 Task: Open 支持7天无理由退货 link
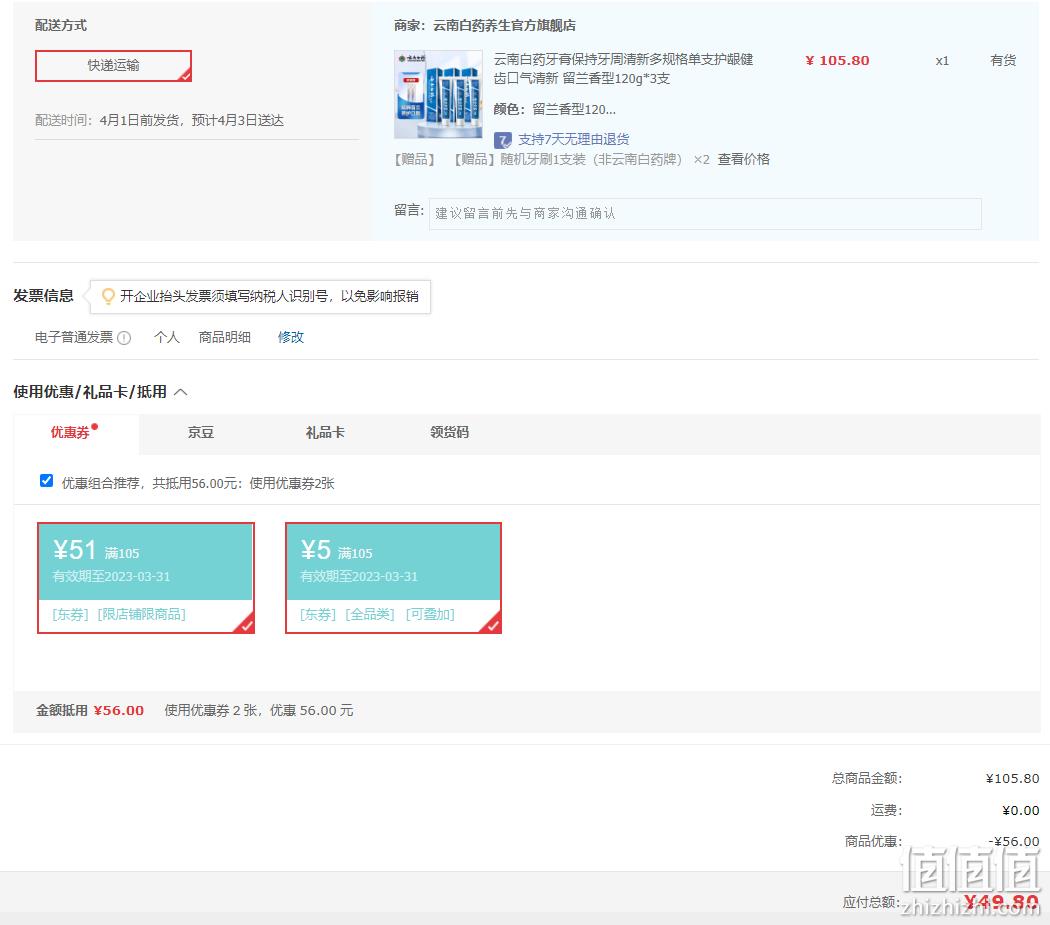[573, 139]
